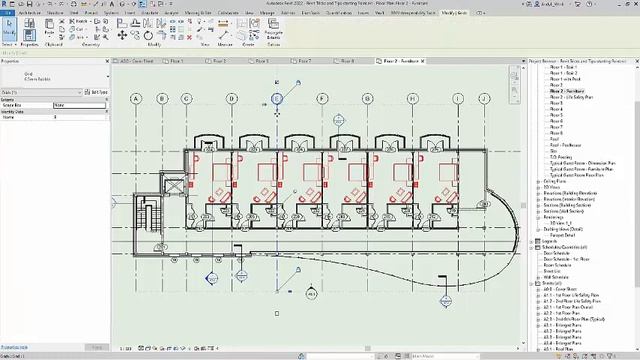Open the Architecture ribbon tab
Image resolution: width=640 pixels, height=360 pixels.
(x=29, y=13)
